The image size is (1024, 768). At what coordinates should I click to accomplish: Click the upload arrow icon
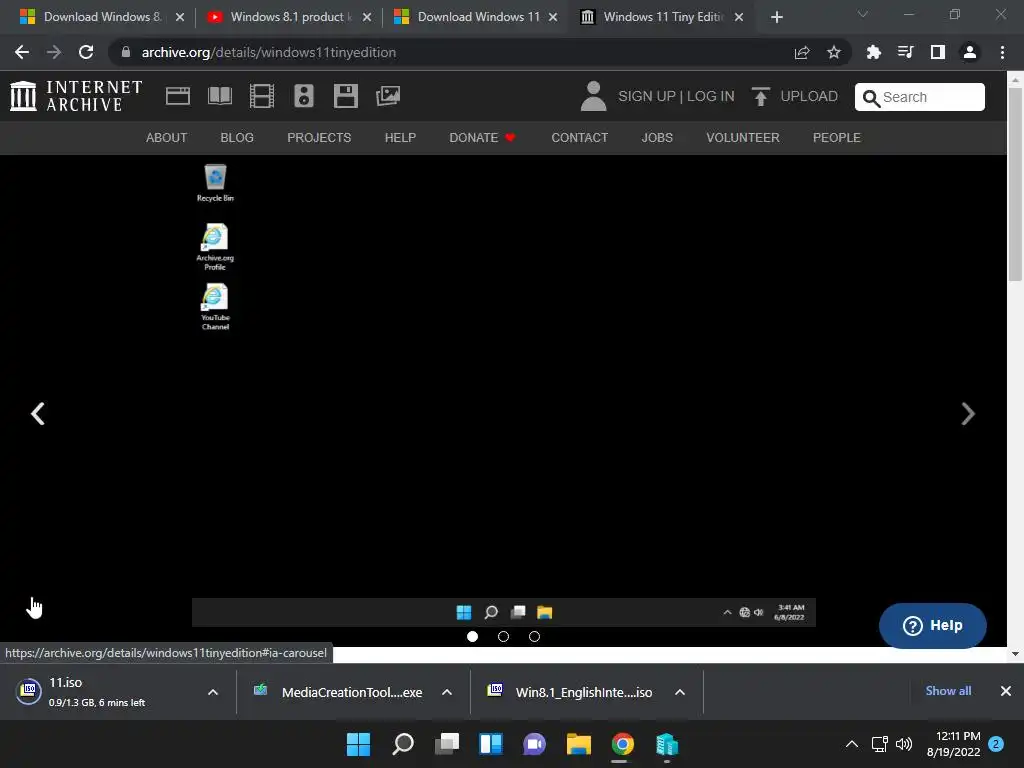coord(760,96)
